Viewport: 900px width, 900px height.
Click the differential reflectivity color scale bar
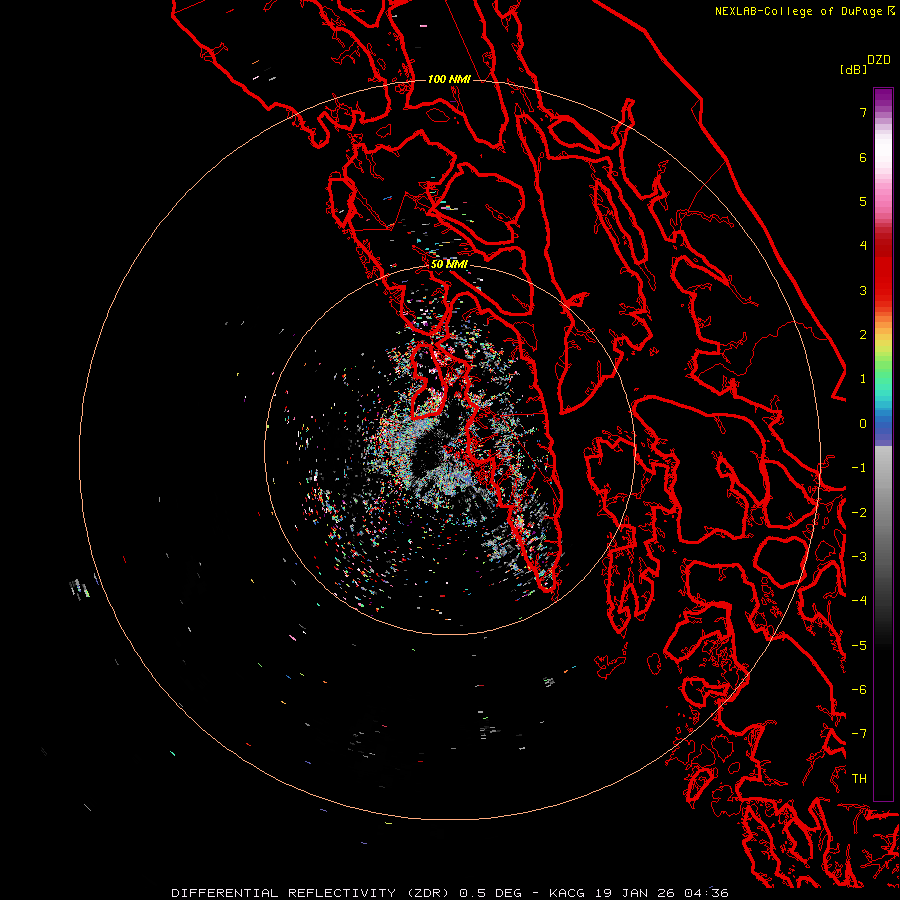point(883,444)
